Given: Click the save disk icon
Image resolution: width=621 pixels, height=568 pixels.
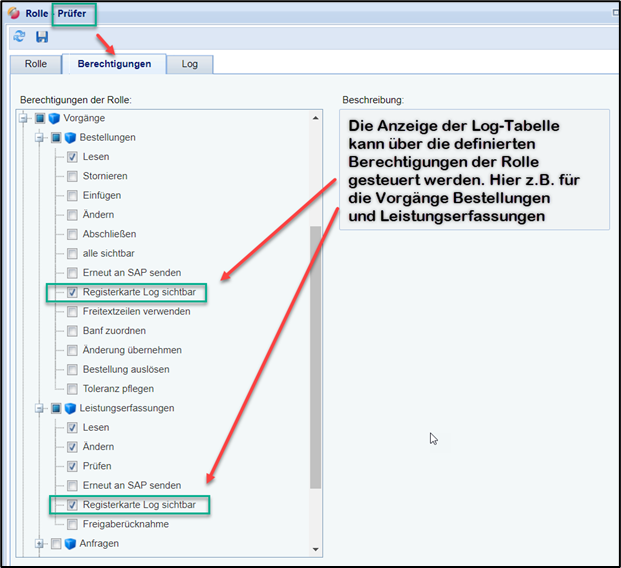Looking at the screenshot, I should tap(42, 37).
